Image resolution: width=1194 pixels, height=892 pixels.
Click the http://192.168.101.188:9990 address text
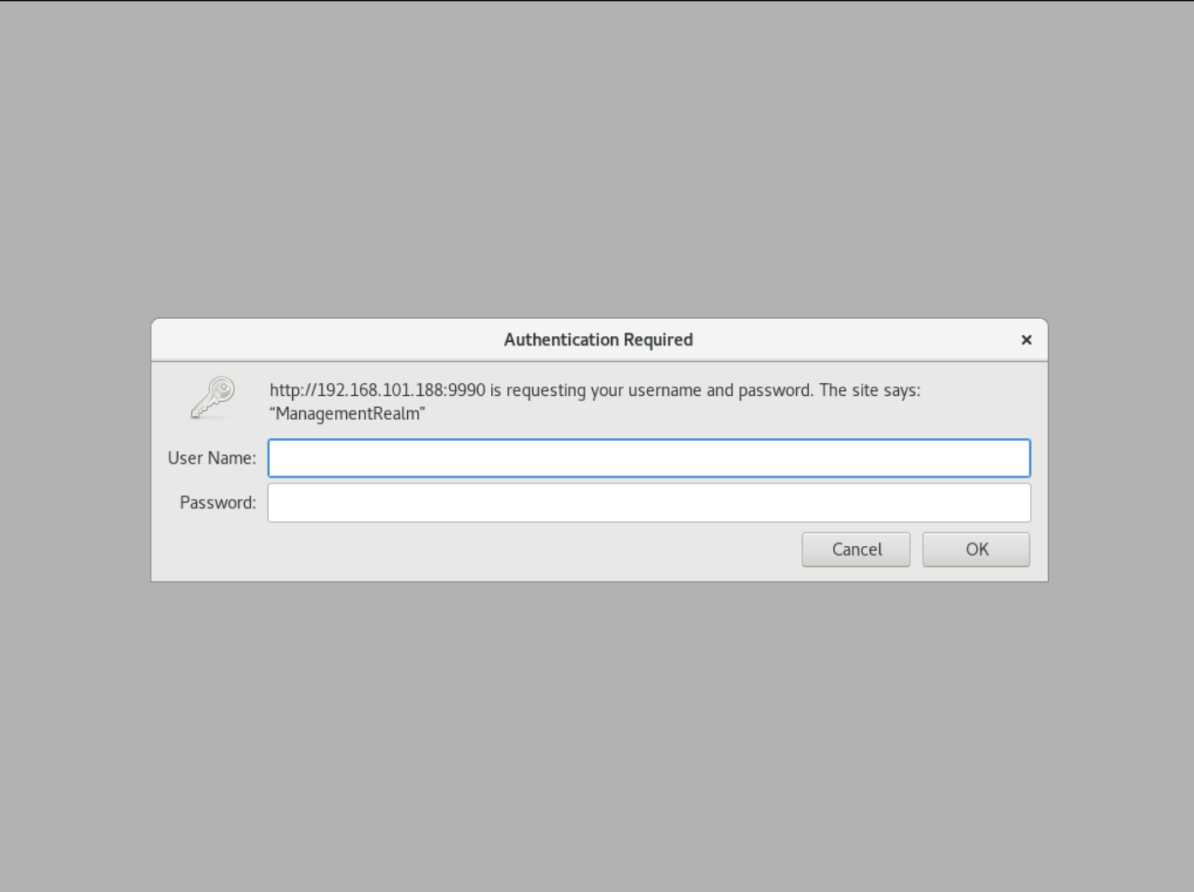pyautogui.click(x=377, y=390)
